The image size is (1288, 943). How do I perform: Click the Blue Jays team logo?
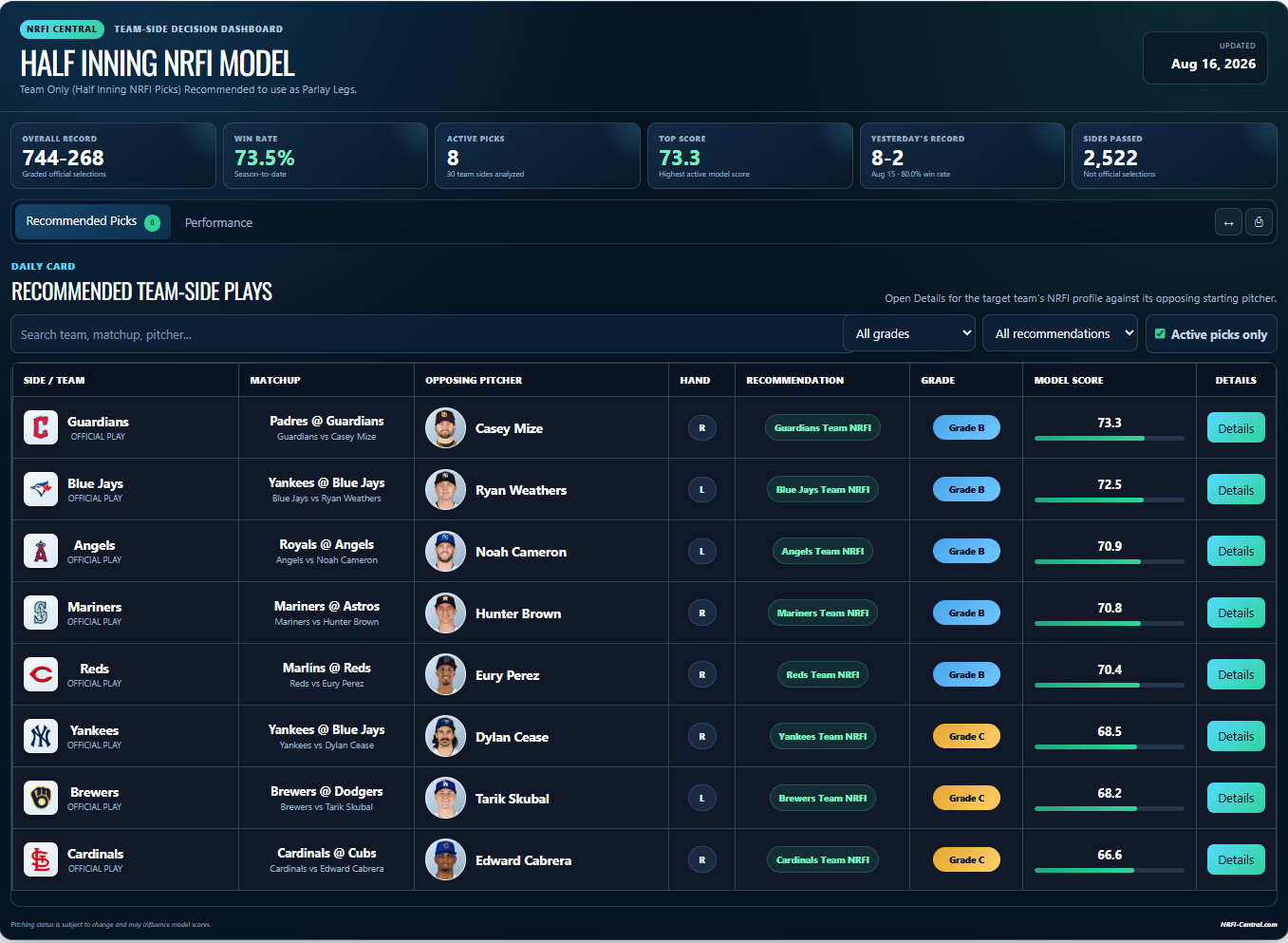pos(41,489)
